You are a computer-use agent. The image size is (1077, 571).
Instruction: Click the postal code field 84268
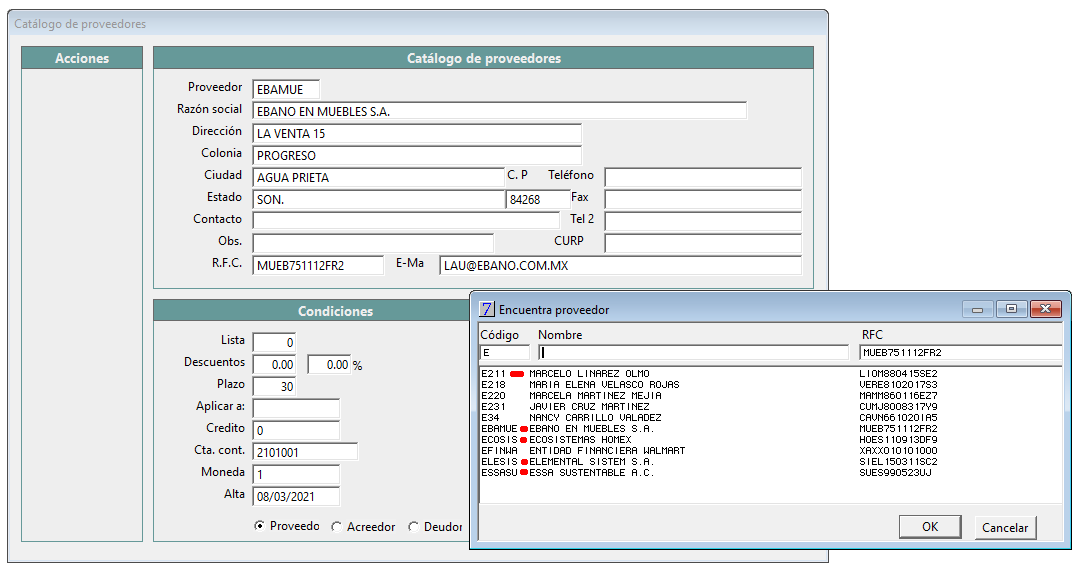tap(538, 199)
